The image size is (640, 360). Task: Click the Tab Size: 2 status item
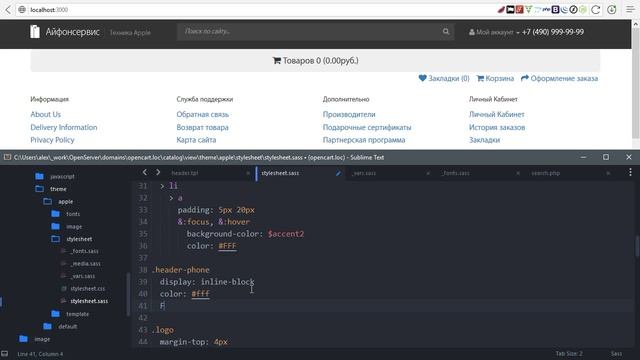pos(569,353)
